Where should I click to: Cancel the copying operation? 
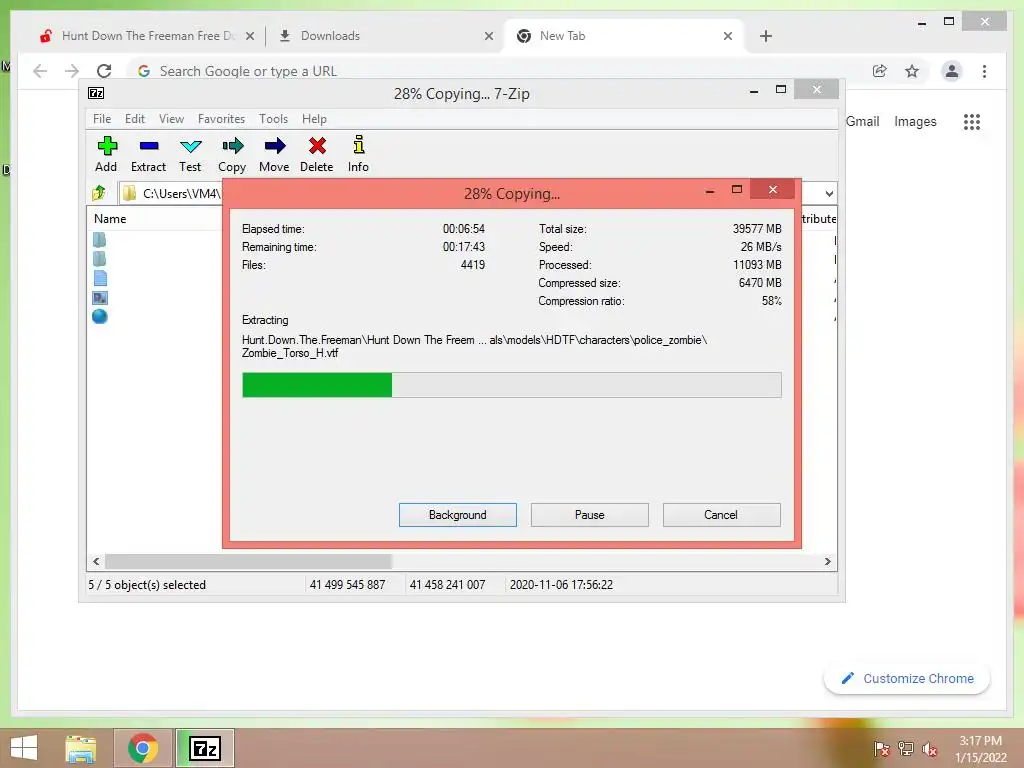coord(721,515)
